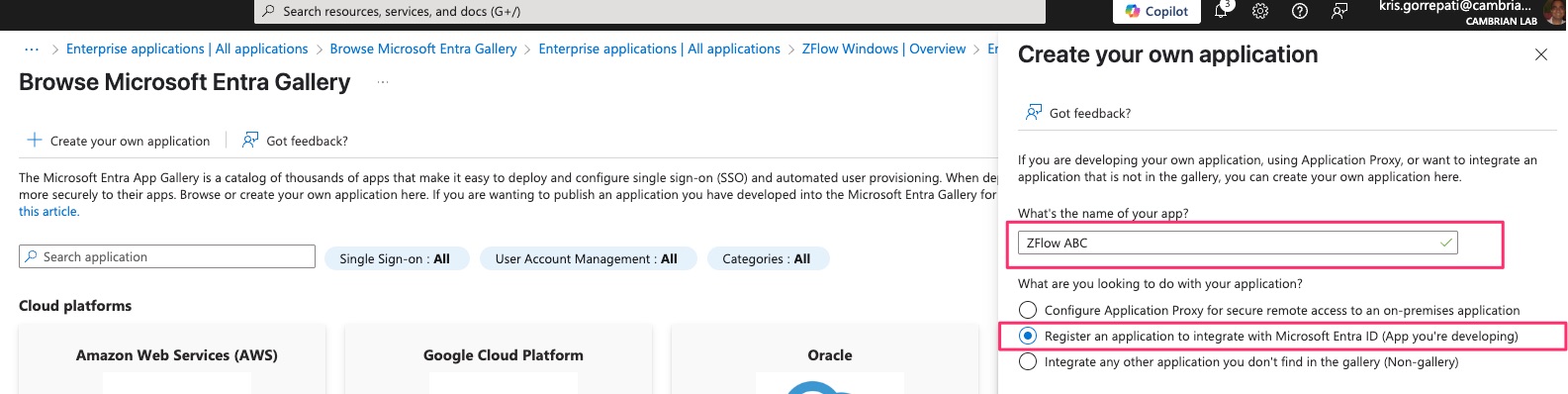
Task: Go to second Enterprise applications breadcrumb
Action: pos(659,49)
